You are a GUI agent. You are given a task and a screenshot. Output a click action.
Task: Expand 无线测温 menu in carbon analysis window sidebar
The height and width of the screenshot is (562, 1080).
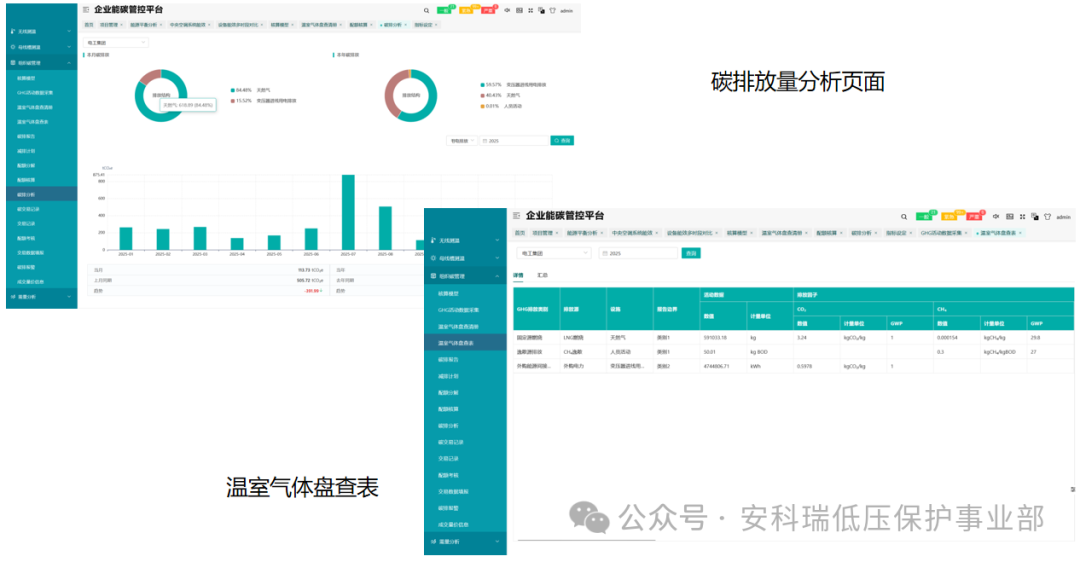[x=41, y=32]
